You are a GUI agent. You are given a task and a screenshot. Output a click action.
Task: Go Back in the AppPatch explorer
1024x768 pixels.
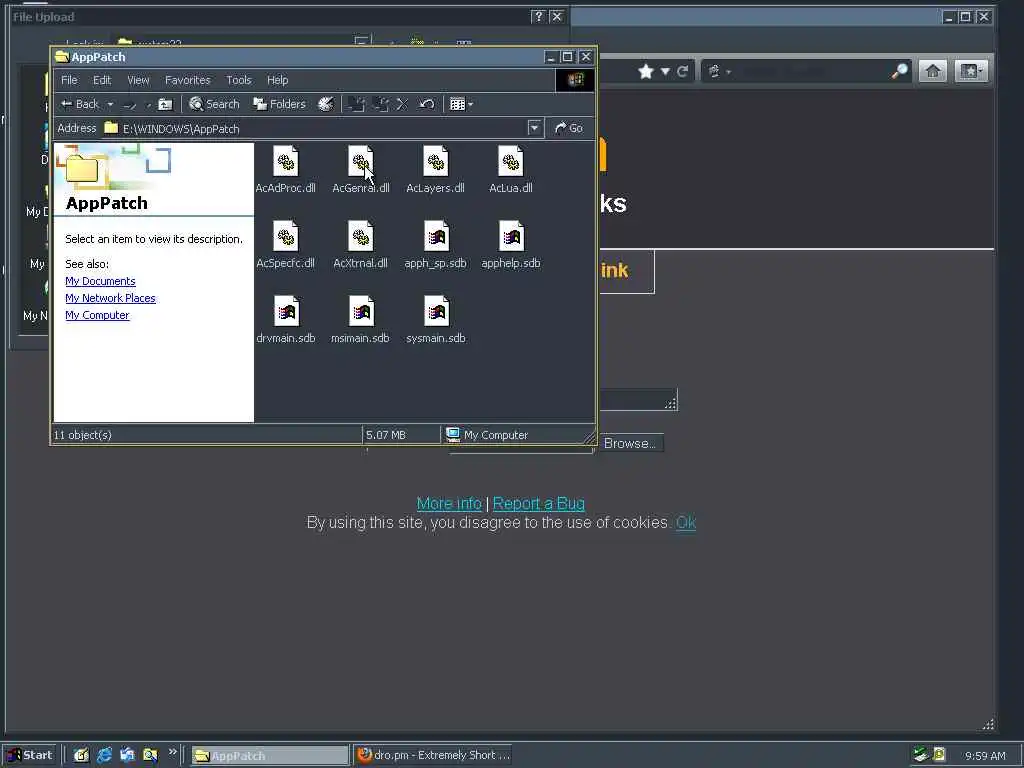(x=80, y=104)
